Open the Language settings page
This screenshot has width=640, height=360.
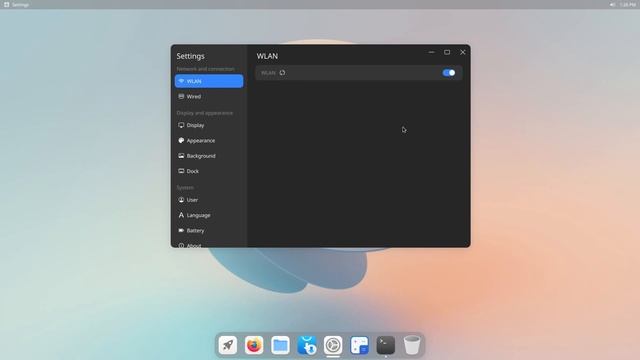tap(209, 215)
